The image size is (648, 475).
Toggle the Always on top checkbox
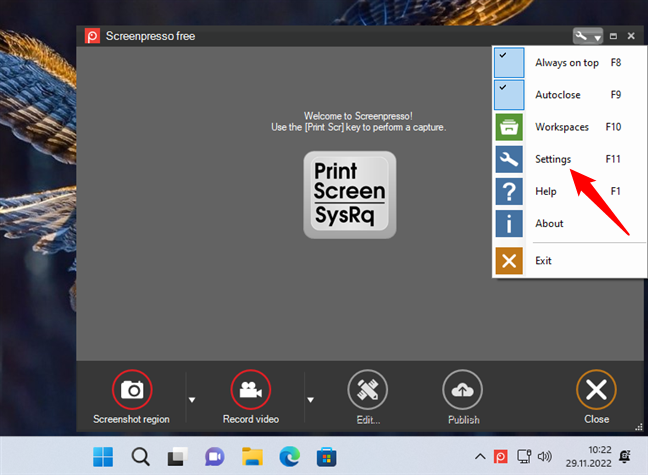[509, 62]
